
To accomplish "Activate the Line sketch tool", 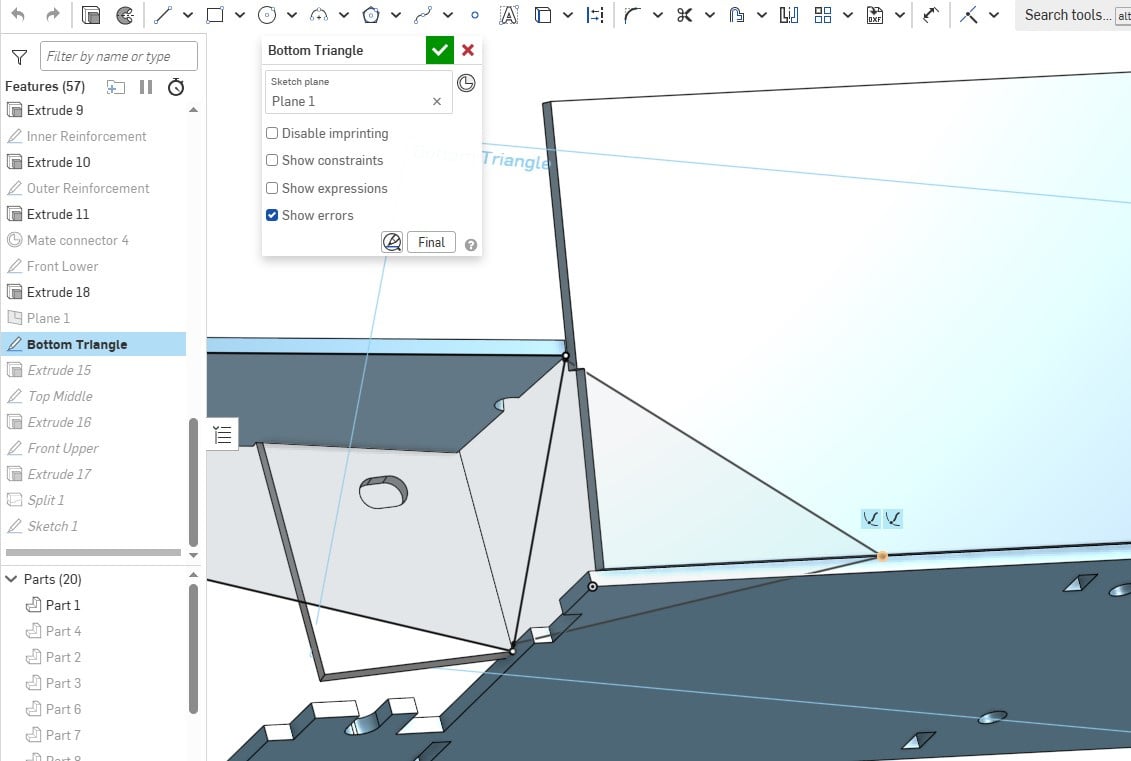I will pos(162,14).
